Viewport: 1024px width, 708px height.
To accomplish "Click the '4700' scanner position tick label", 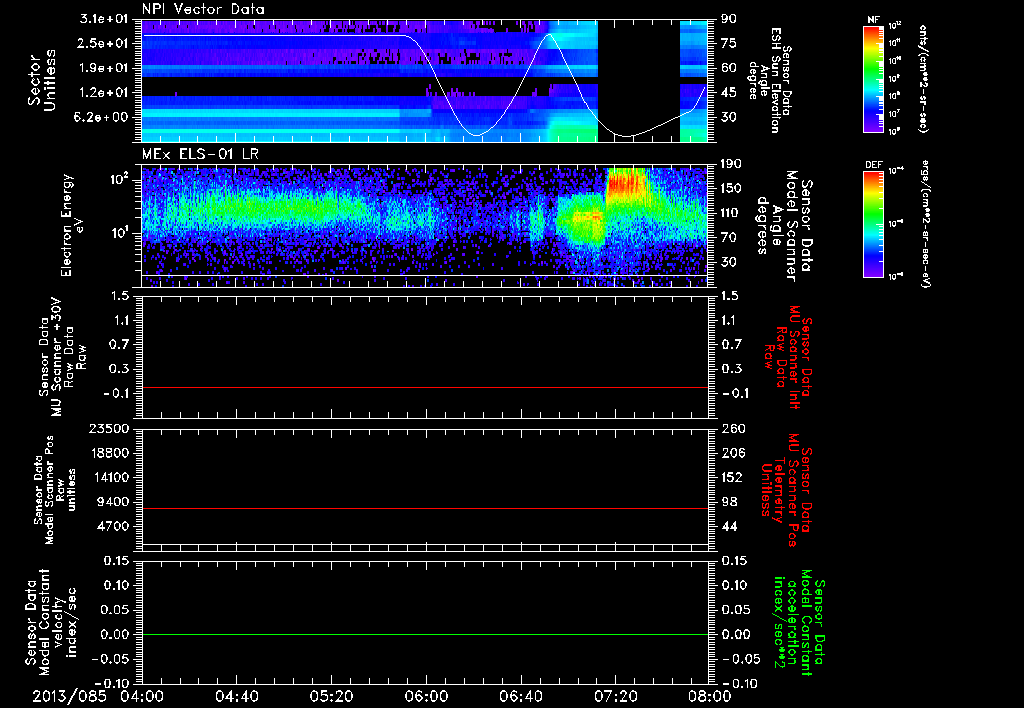I will (114, 526).
